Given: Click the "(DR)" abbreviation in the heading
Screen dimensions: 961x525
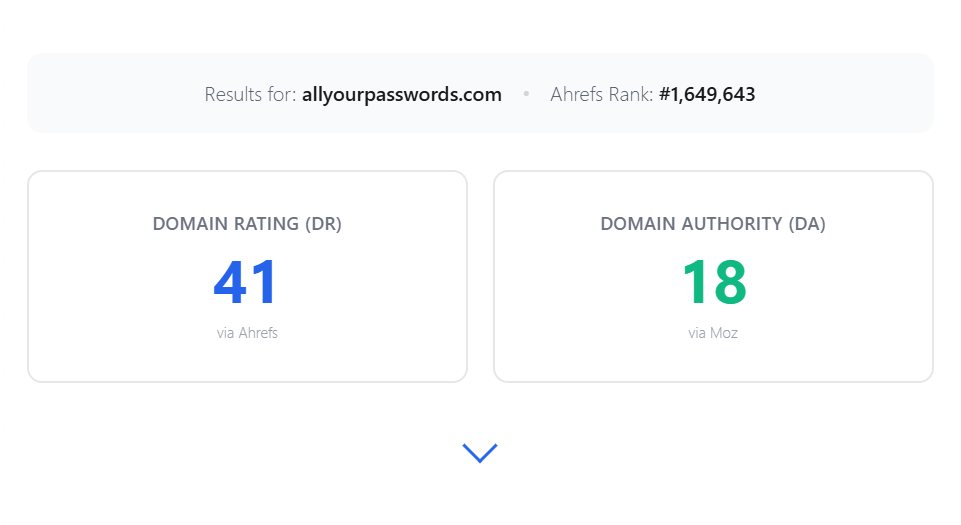Looking at the screenshot, I should pyautogui.click(x=323, y=224).
